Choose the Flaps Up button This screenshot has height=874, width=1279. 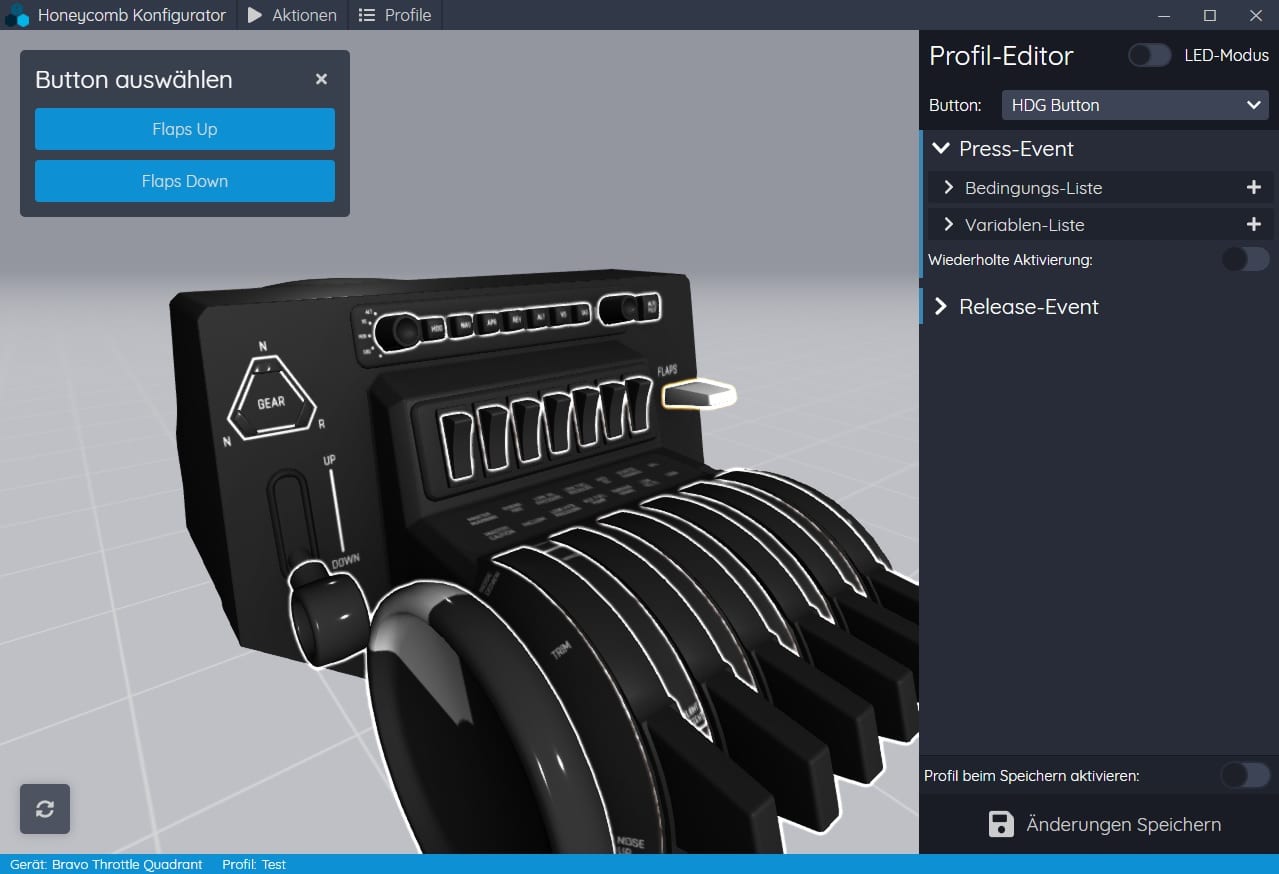pos(185,129)
